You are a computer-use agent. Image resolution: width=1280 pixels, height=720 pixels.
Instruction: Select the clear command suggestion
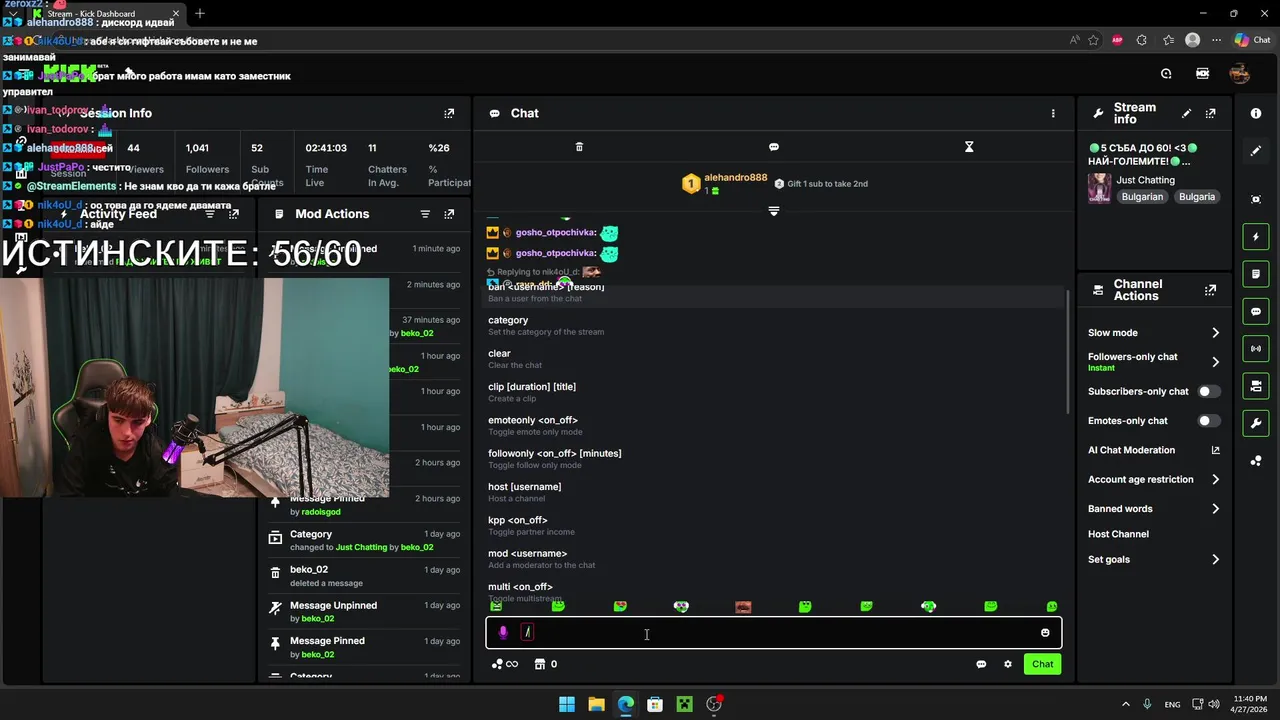[774, 359]
